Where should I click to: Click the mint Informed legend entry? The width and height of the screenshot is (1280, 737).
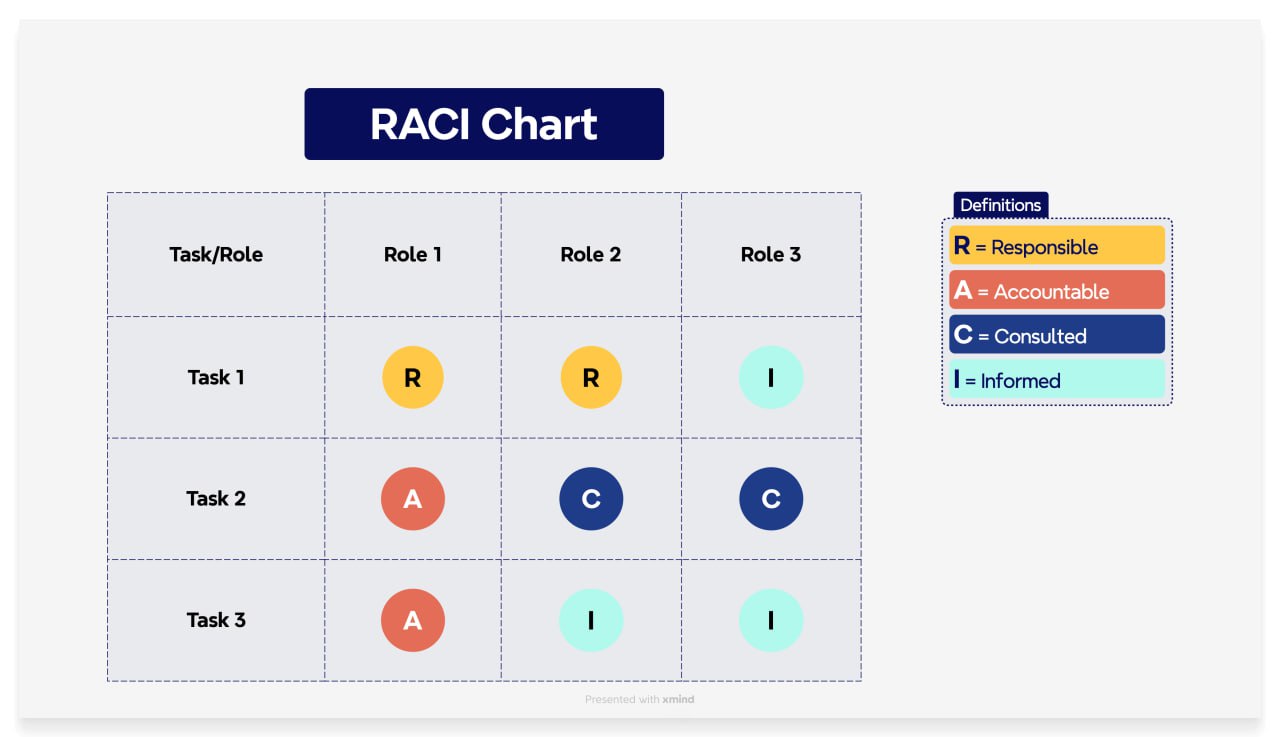[1057, 380]
